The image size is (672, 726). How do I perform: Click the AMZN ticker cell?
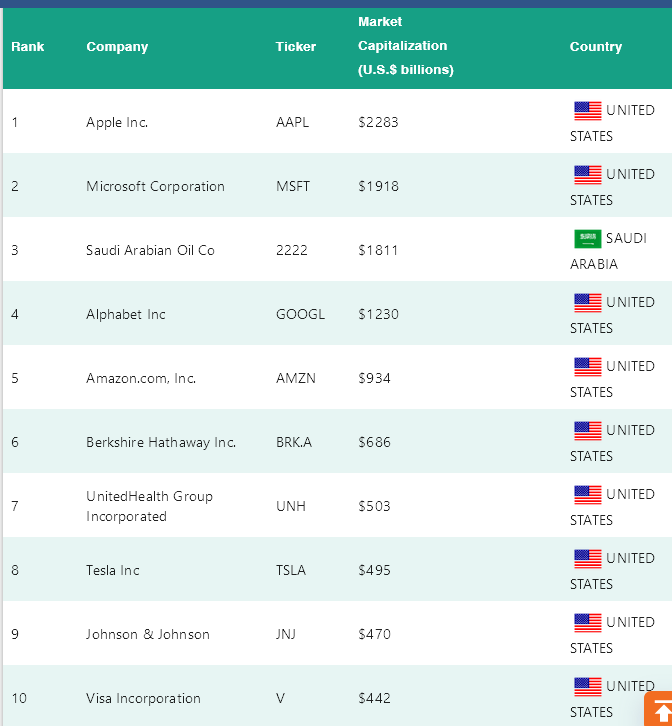295,378
